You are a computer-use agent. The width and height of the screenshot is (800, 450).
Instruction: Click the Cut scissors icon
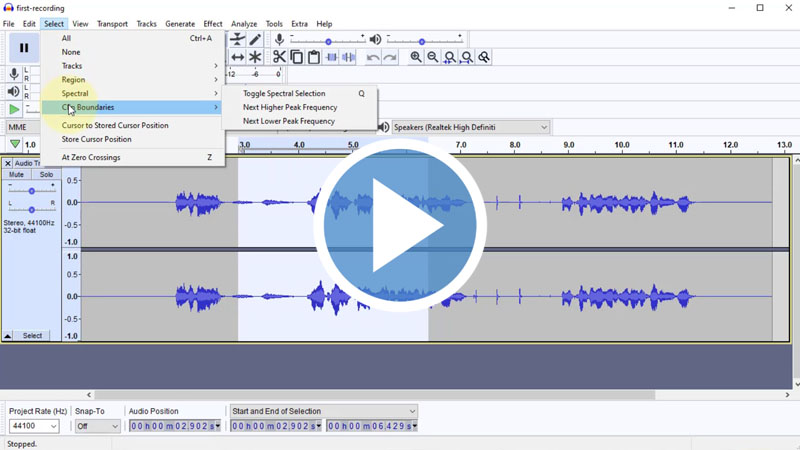(x=279, y=57)
